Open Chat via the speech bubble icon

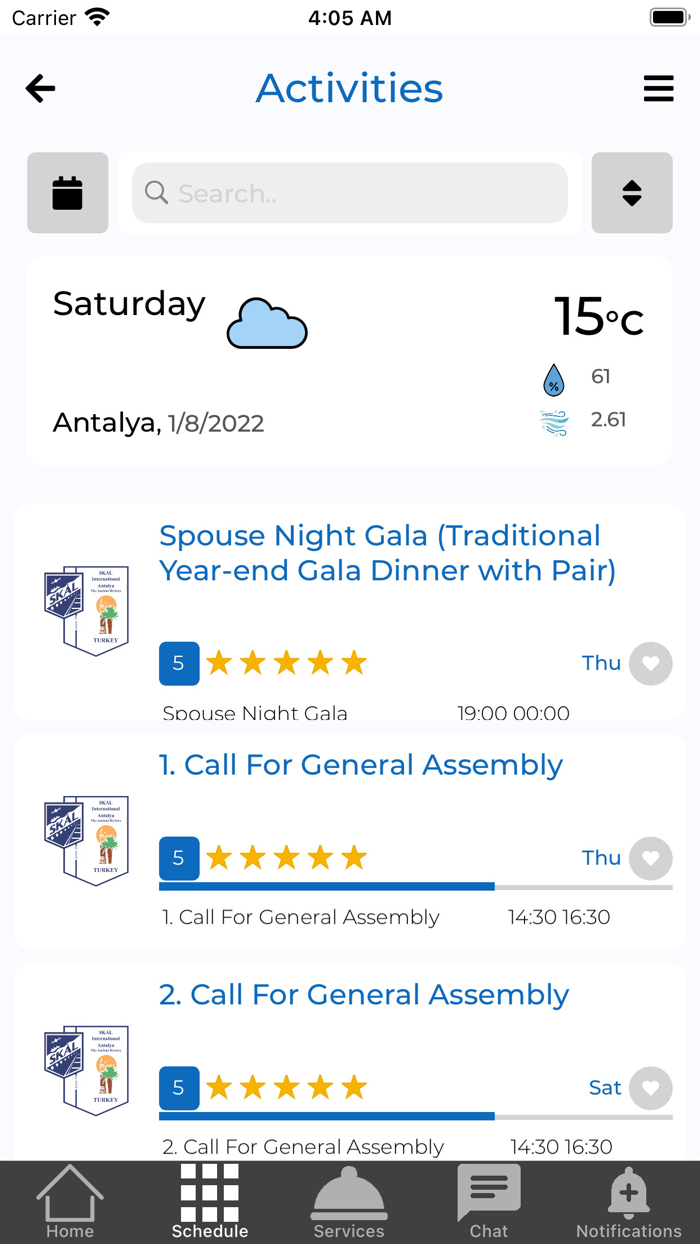tap(488, 1190)
